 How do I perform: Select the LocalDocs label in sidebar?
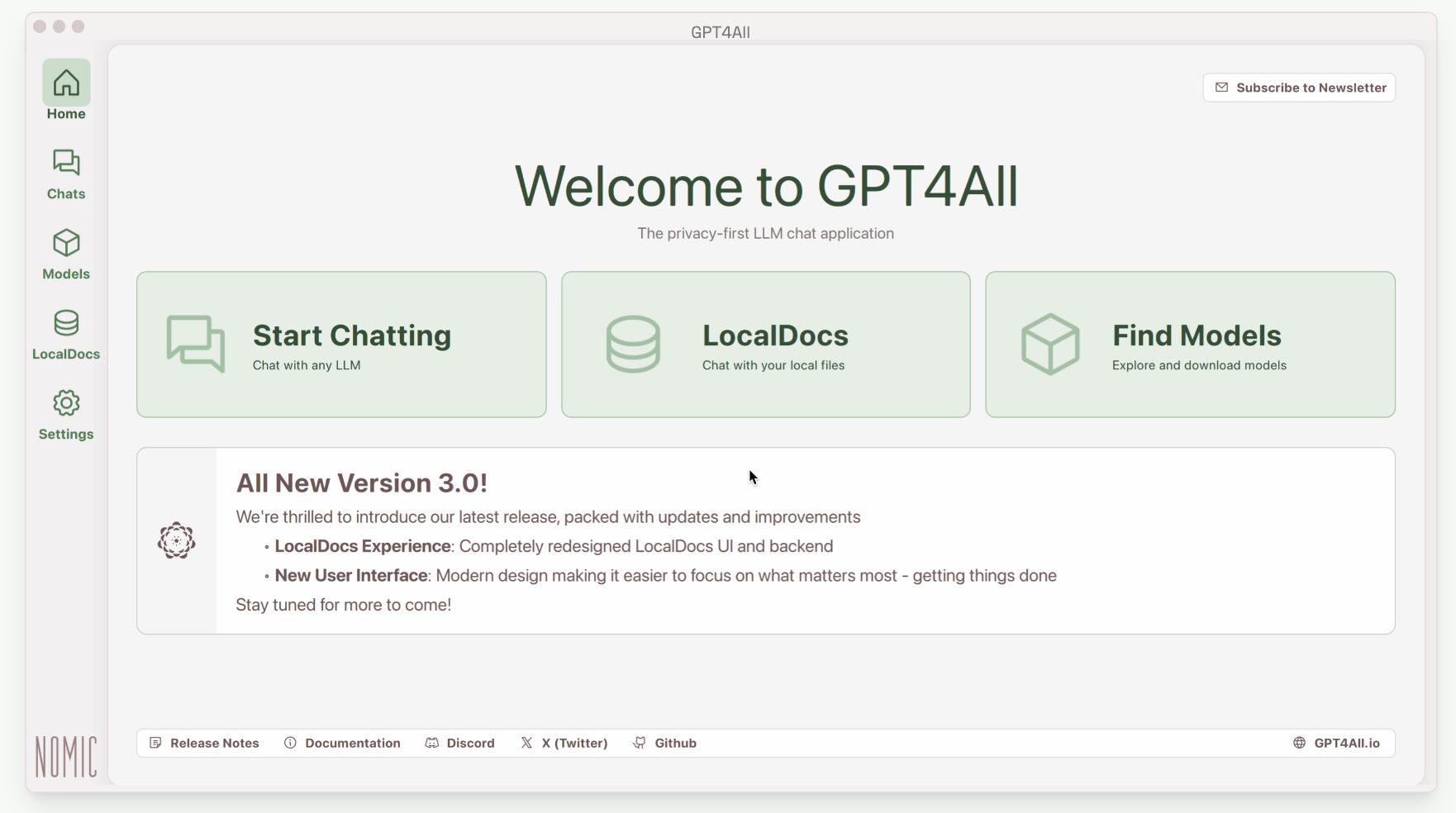(x=66, y=354)
